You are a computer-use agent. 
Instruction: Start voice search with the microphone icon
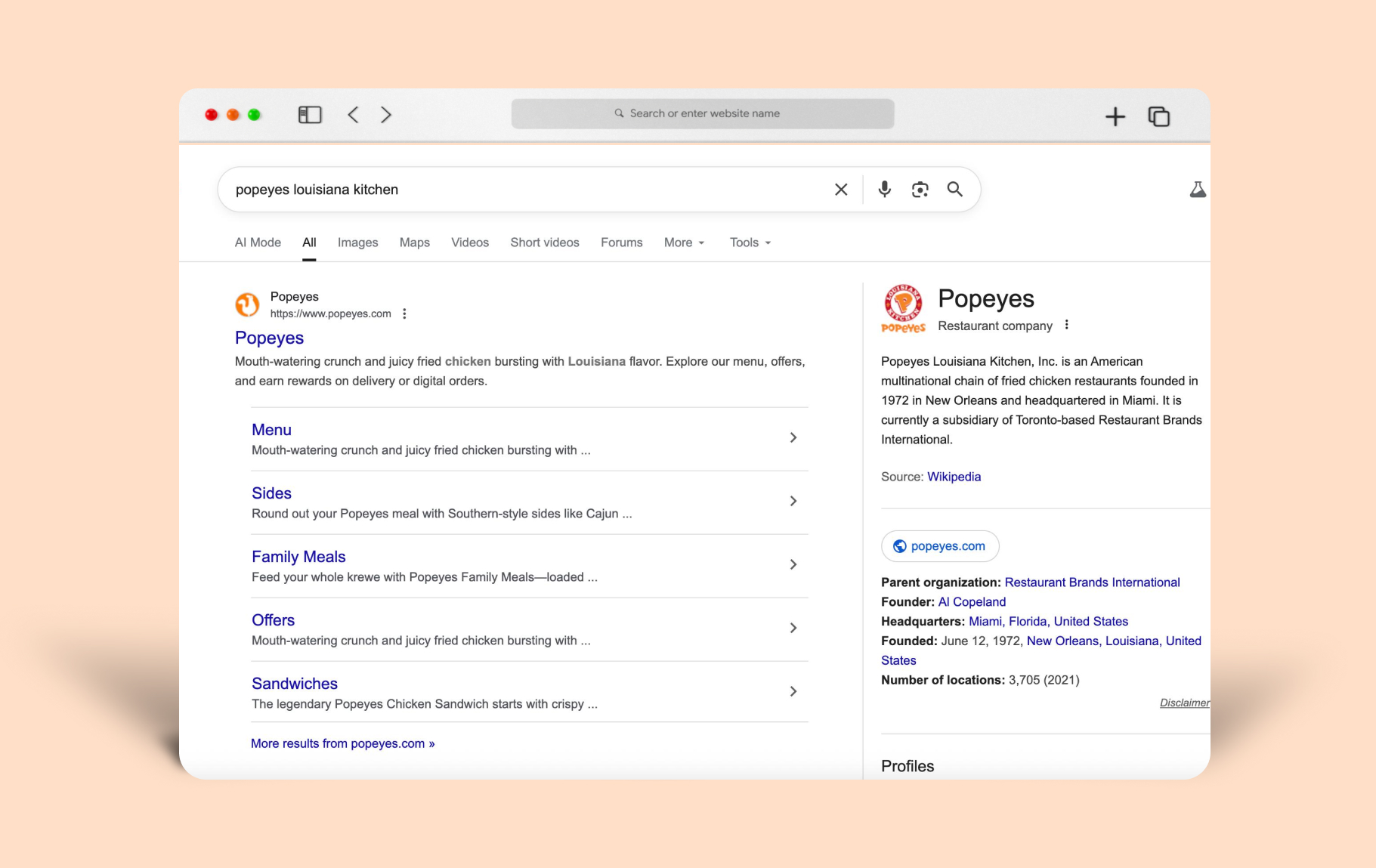click(x=884, y=190)
